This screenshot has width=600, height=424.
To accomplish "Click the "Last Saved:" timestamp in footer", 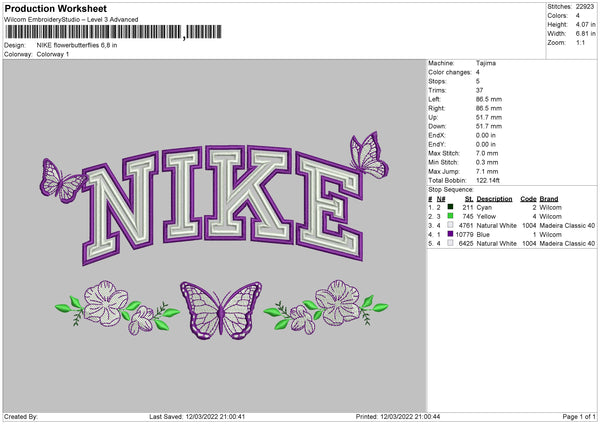I will pyautogui.click(x=197, y=417).
